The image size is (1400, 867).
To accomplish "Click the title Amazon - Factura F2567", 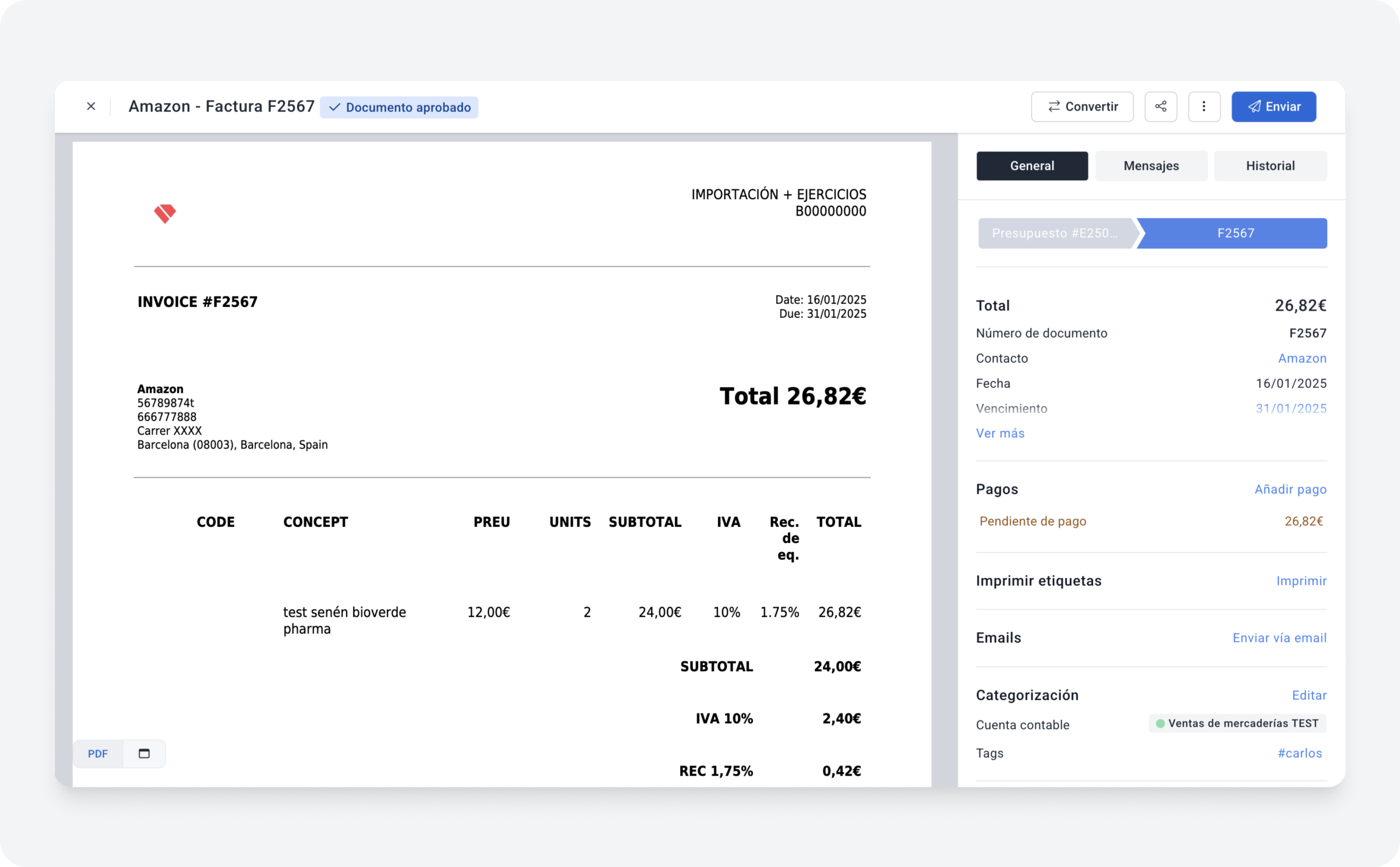I will (x=221, y=107).
